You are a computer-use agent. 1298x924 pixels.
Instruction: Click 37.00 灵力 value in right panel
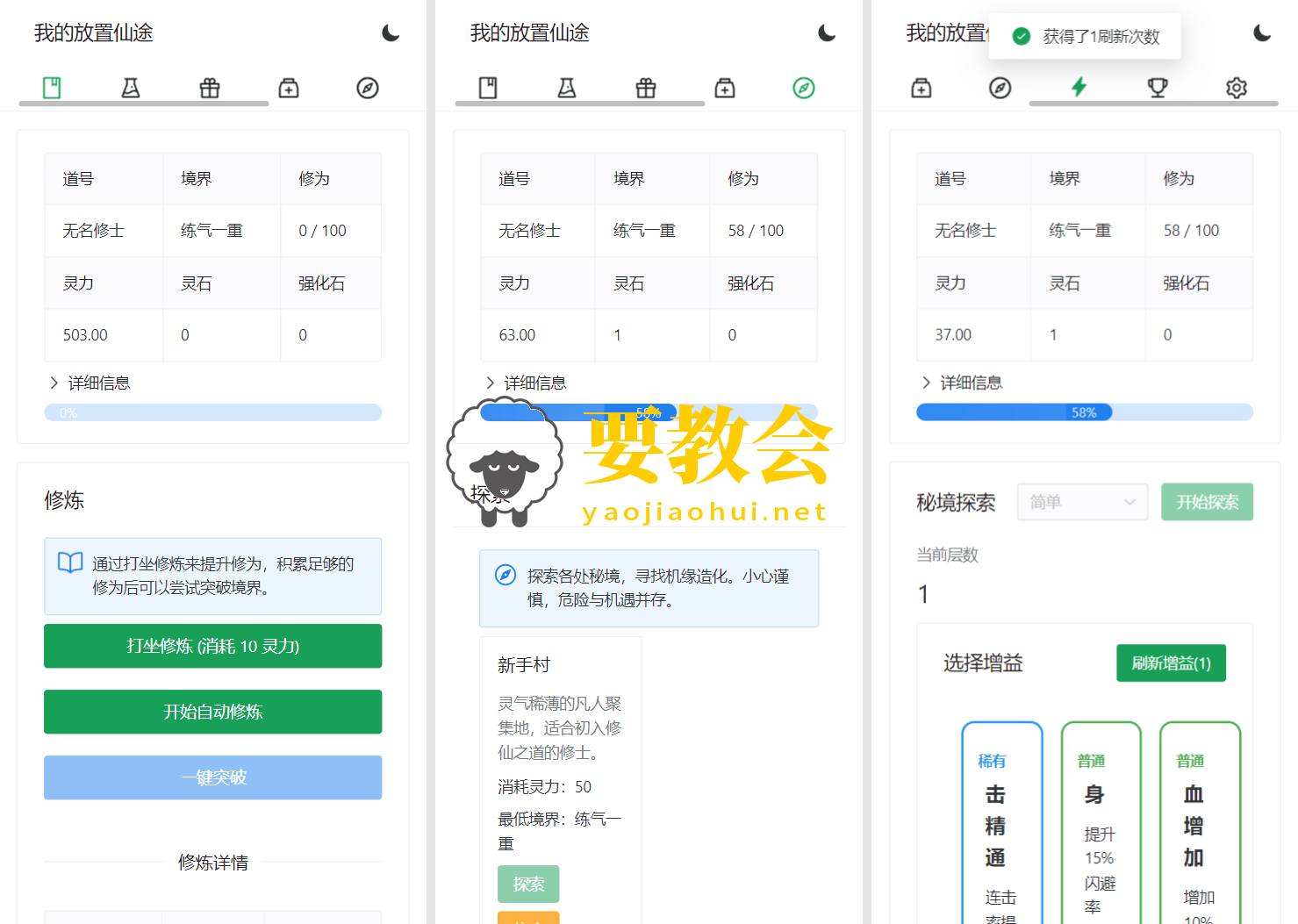[953, 335]
